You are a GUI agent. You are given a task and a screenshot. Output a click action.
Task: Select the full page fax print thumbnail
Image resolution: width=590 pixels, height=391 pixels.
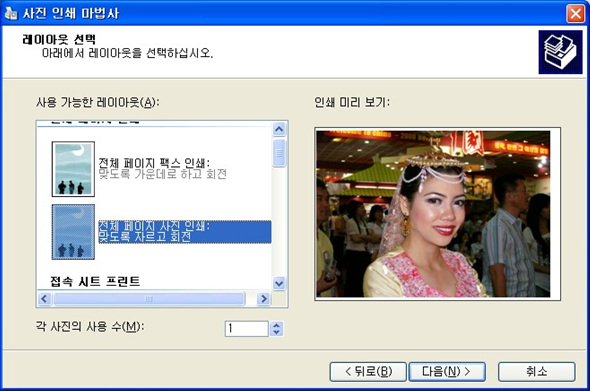[x=73, y=169]
